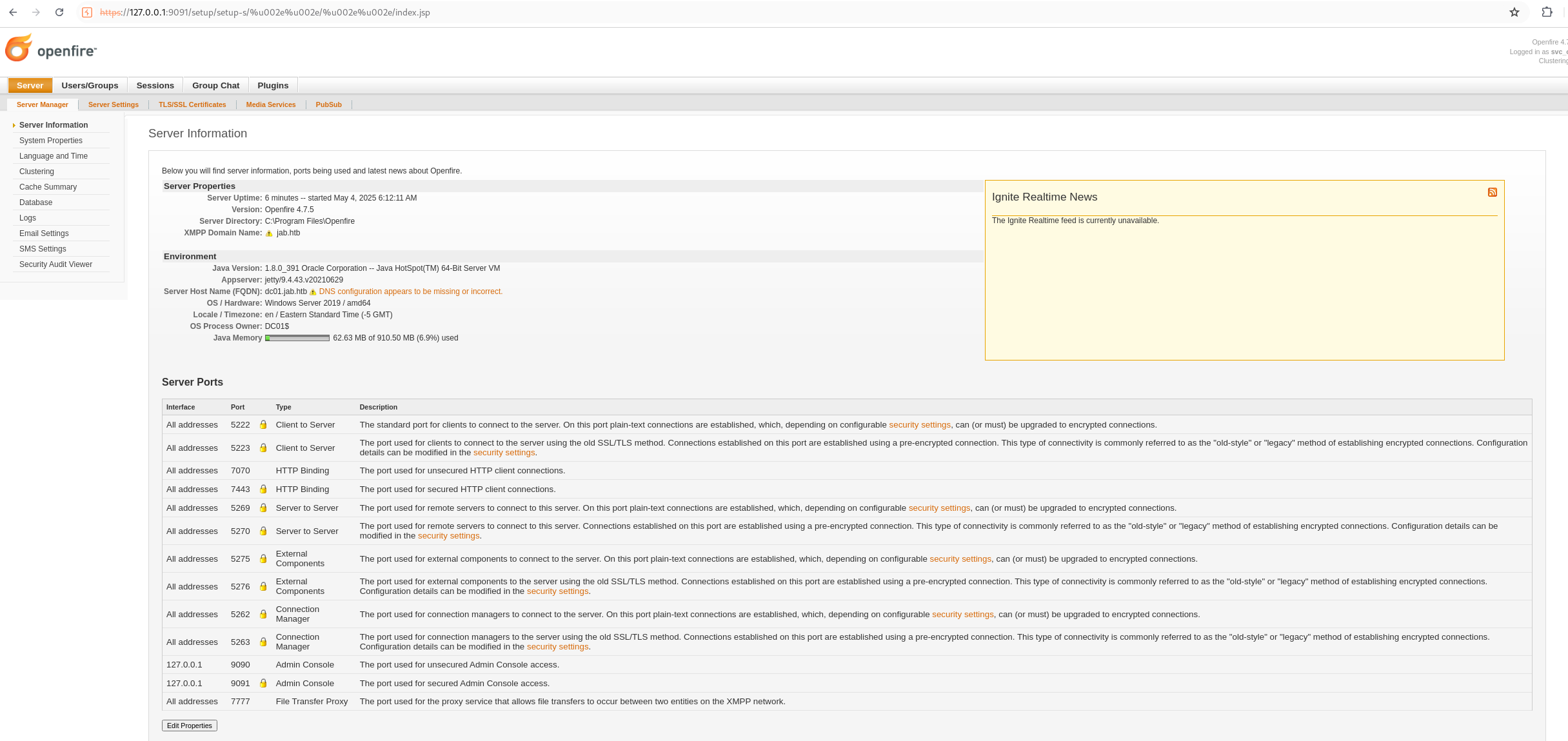Click the bookmark star icon
This screenshot has width=1568, height=741.
tap(1514, 12)
